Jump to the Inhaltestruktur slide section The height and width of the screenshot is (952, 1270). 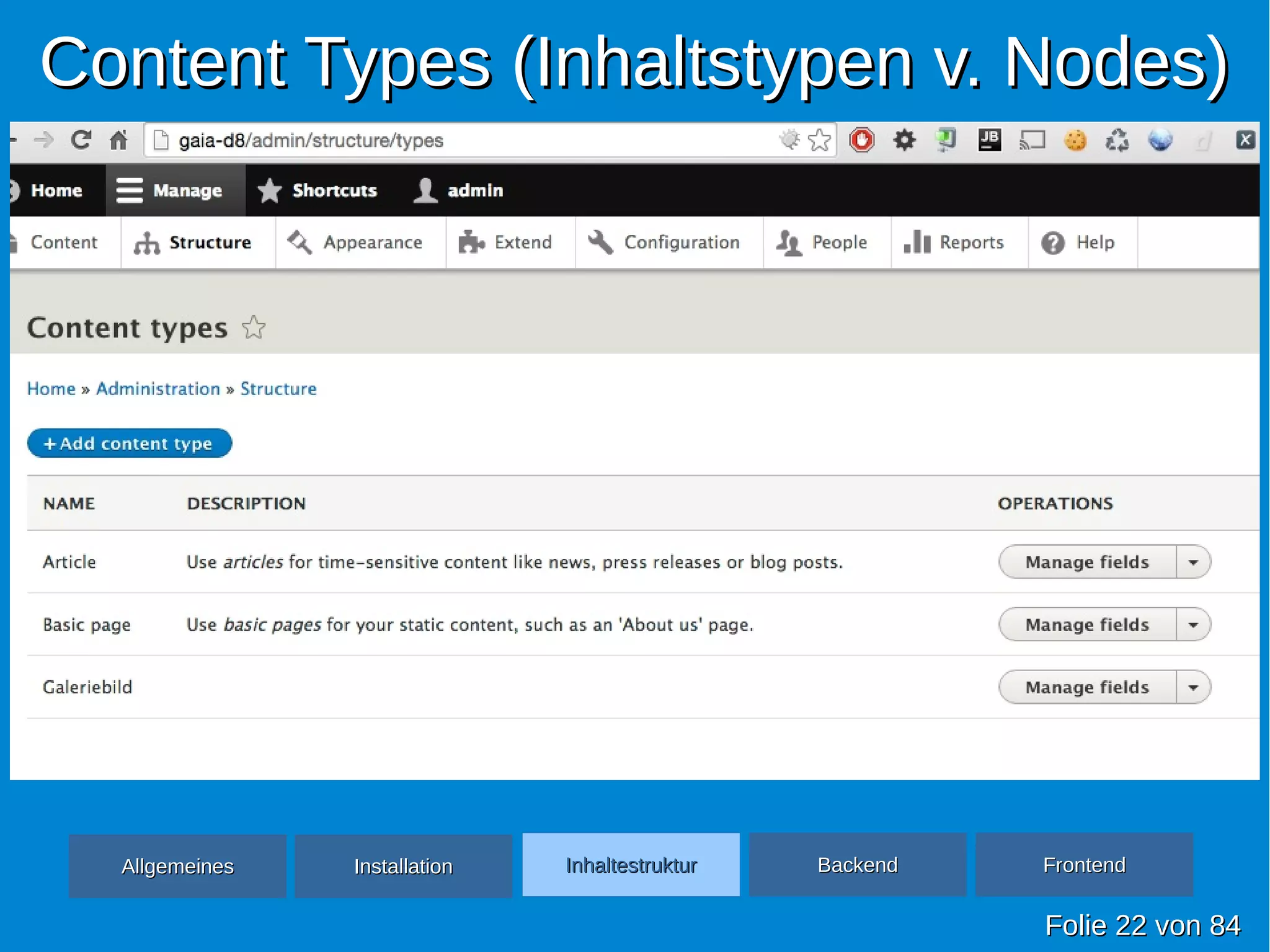coord(631,865)
